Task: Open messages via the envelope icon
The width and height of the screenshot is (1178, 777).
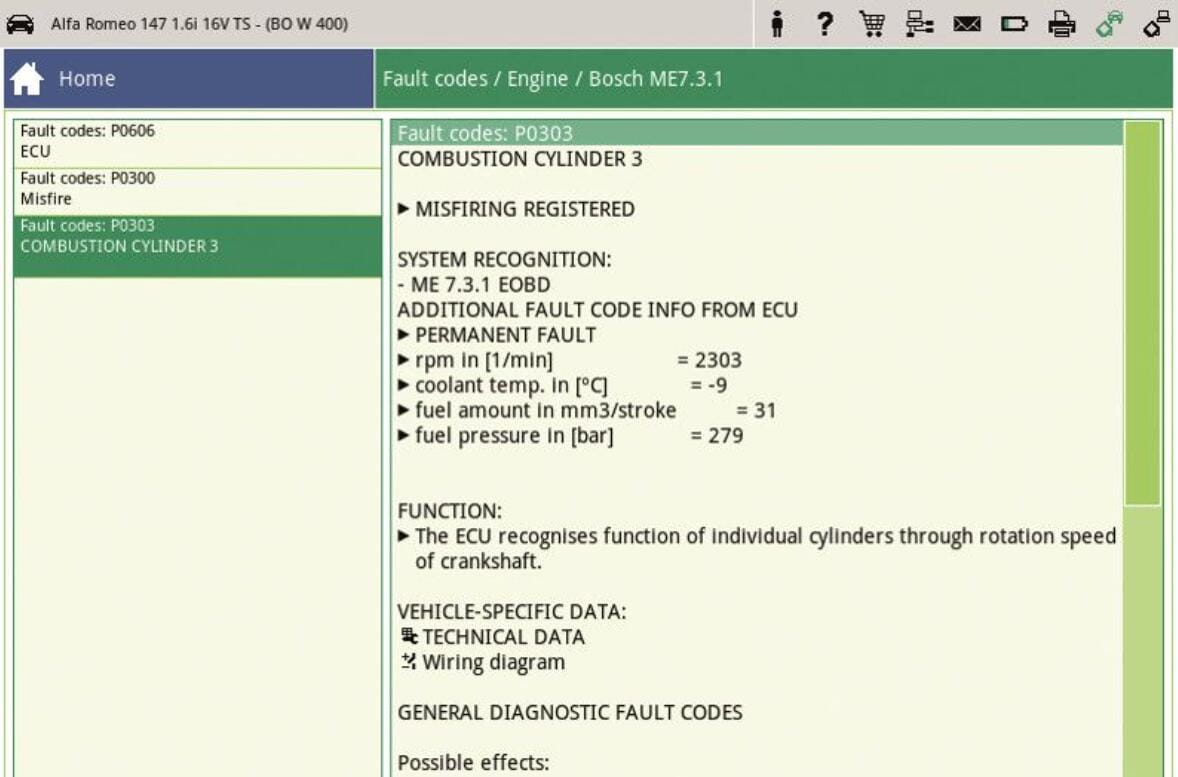Action: click(966, 24)
